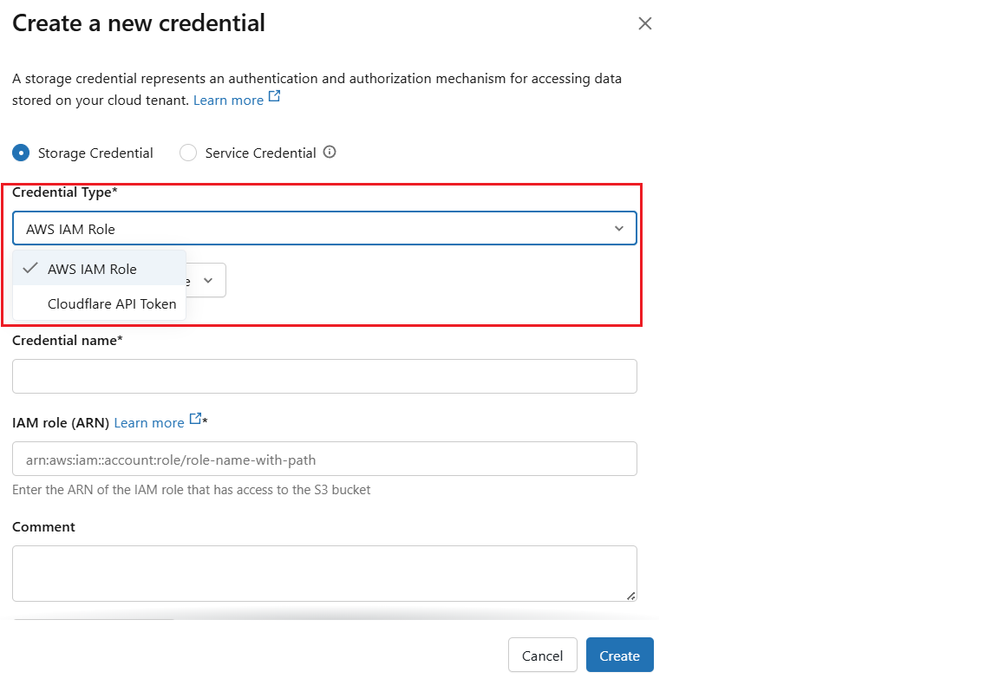Click the external link icon beside IAM role Learn more
Viewport: 999px width, 678px height.
coord(196,419)
